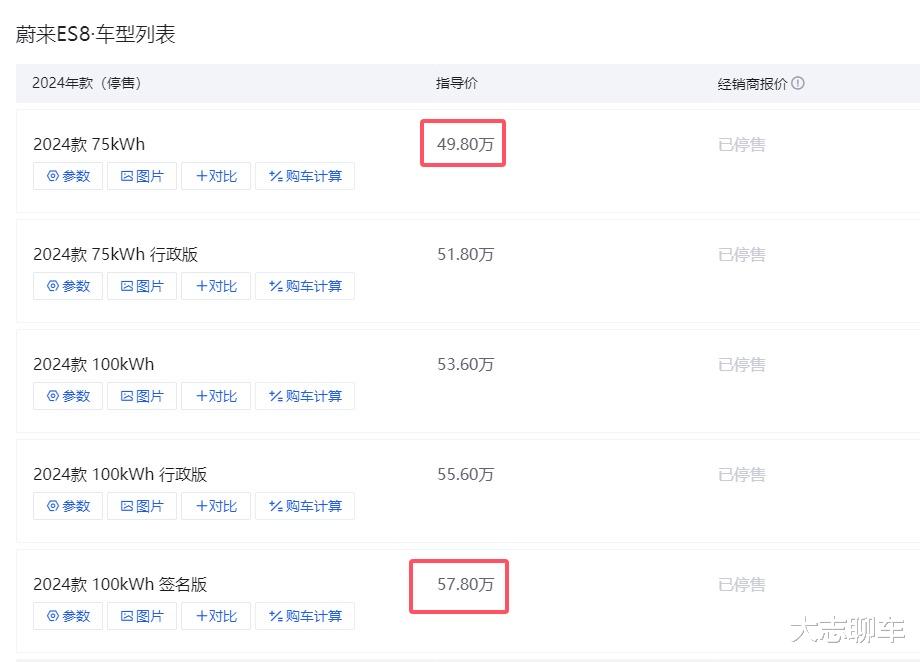Open 参数 for 2024款 75kWh
Screen dimensions: 920x662
[68, 176]
